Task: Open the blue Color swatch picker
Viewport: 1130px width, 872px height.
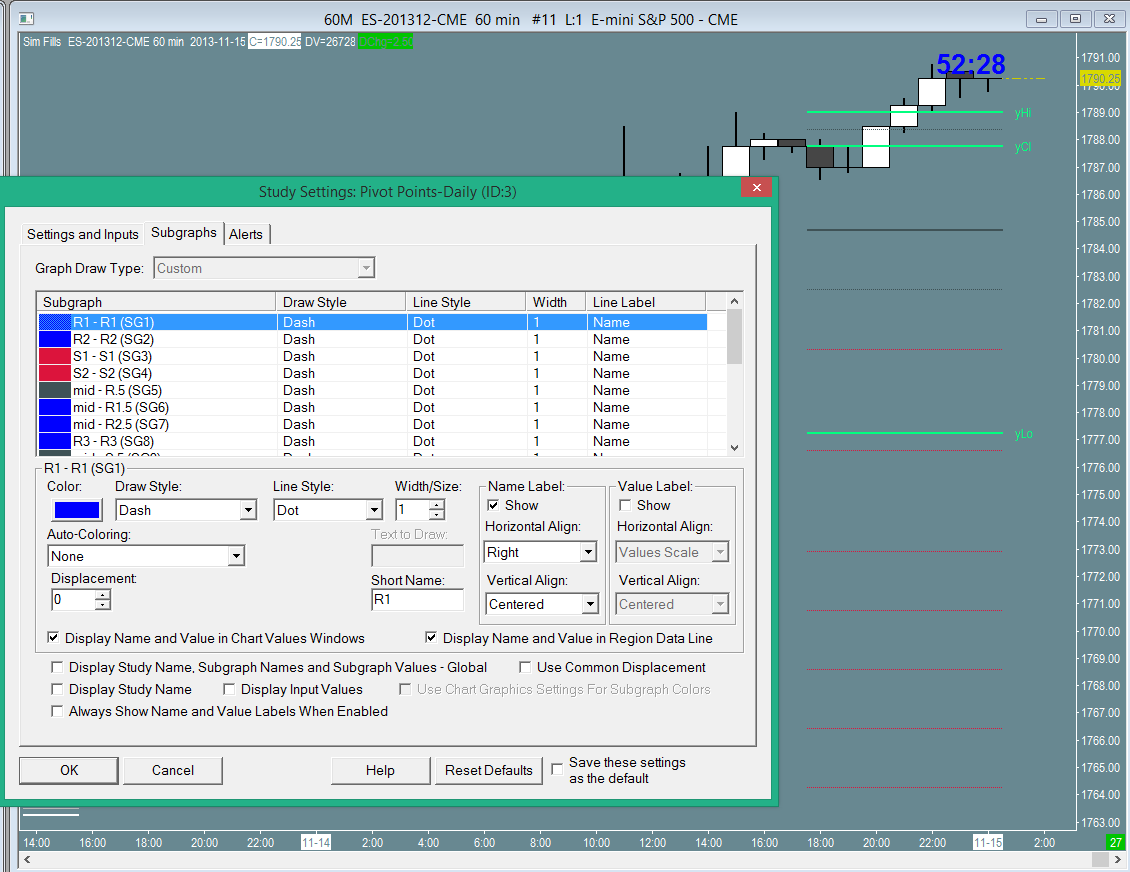Action: click(x=76, y=510)
